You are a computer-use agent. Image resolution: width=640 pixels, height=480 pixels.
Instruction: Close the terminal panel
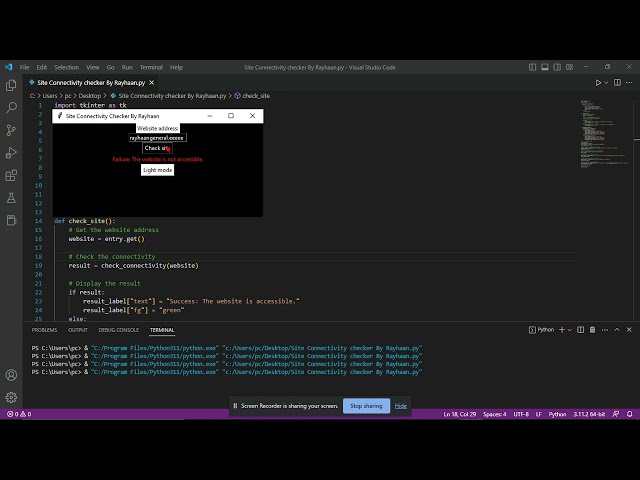[629, 330]
